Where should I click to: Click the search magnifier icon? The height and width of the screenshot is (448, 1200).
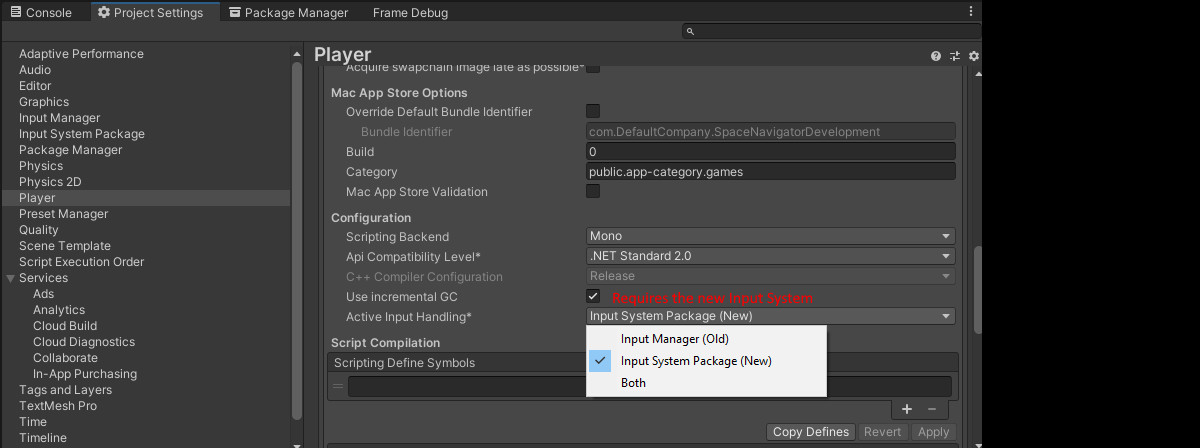(690, 32)
